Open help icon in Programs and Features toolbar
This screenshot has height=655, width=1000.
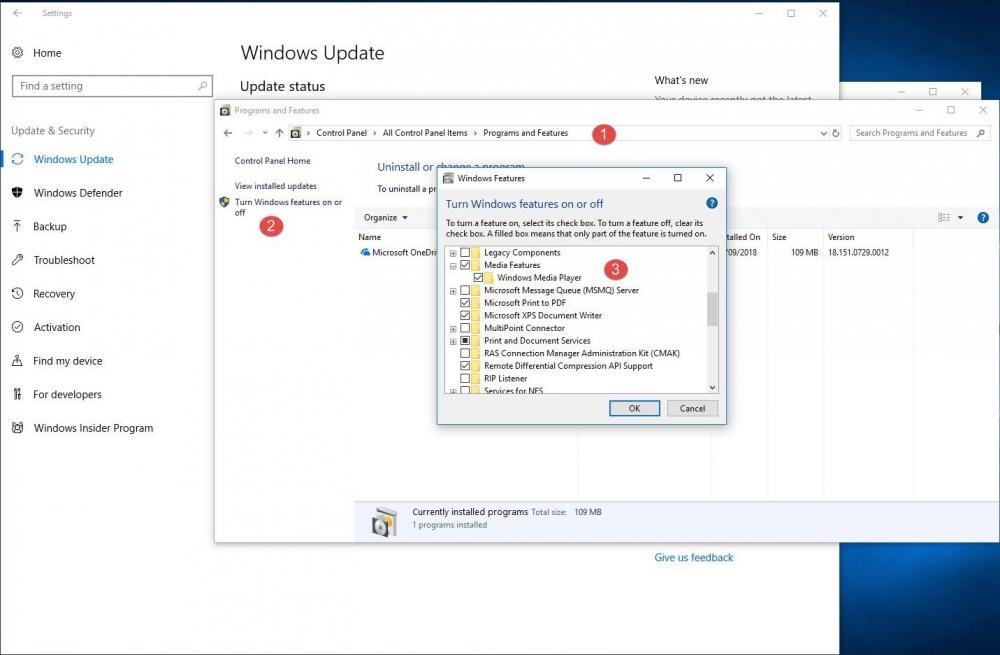point(983,217)
